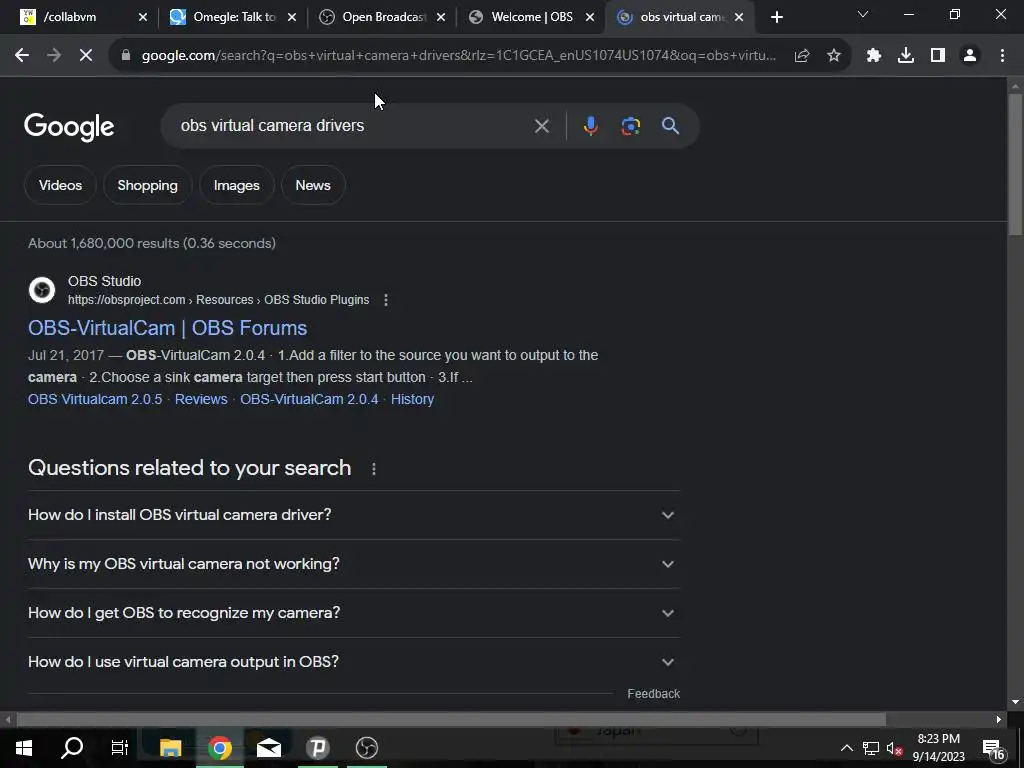Open OBS-VirtualCam 2.0.4 sitelink

point(309,399)
